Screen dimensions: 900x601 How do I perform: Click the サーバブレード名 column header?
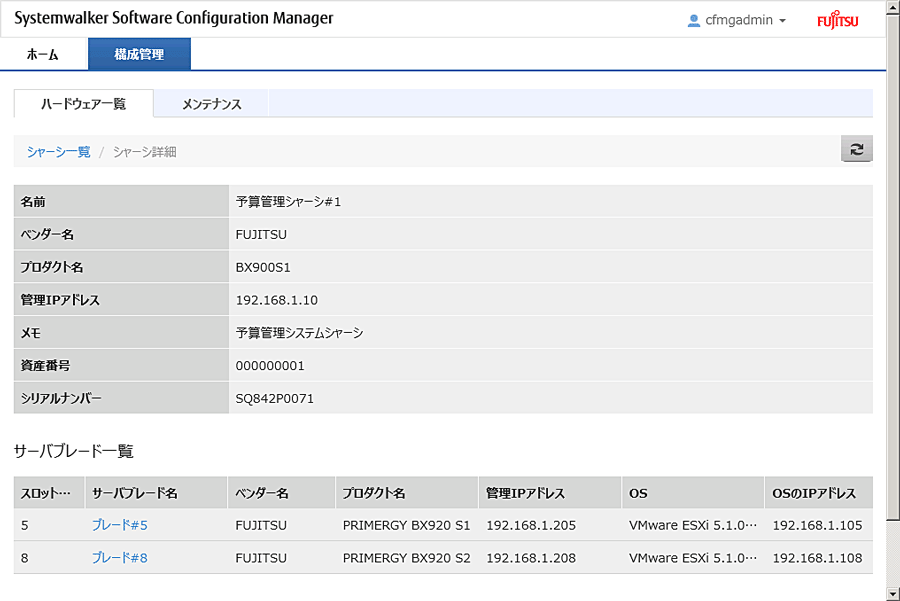(156, 493)
